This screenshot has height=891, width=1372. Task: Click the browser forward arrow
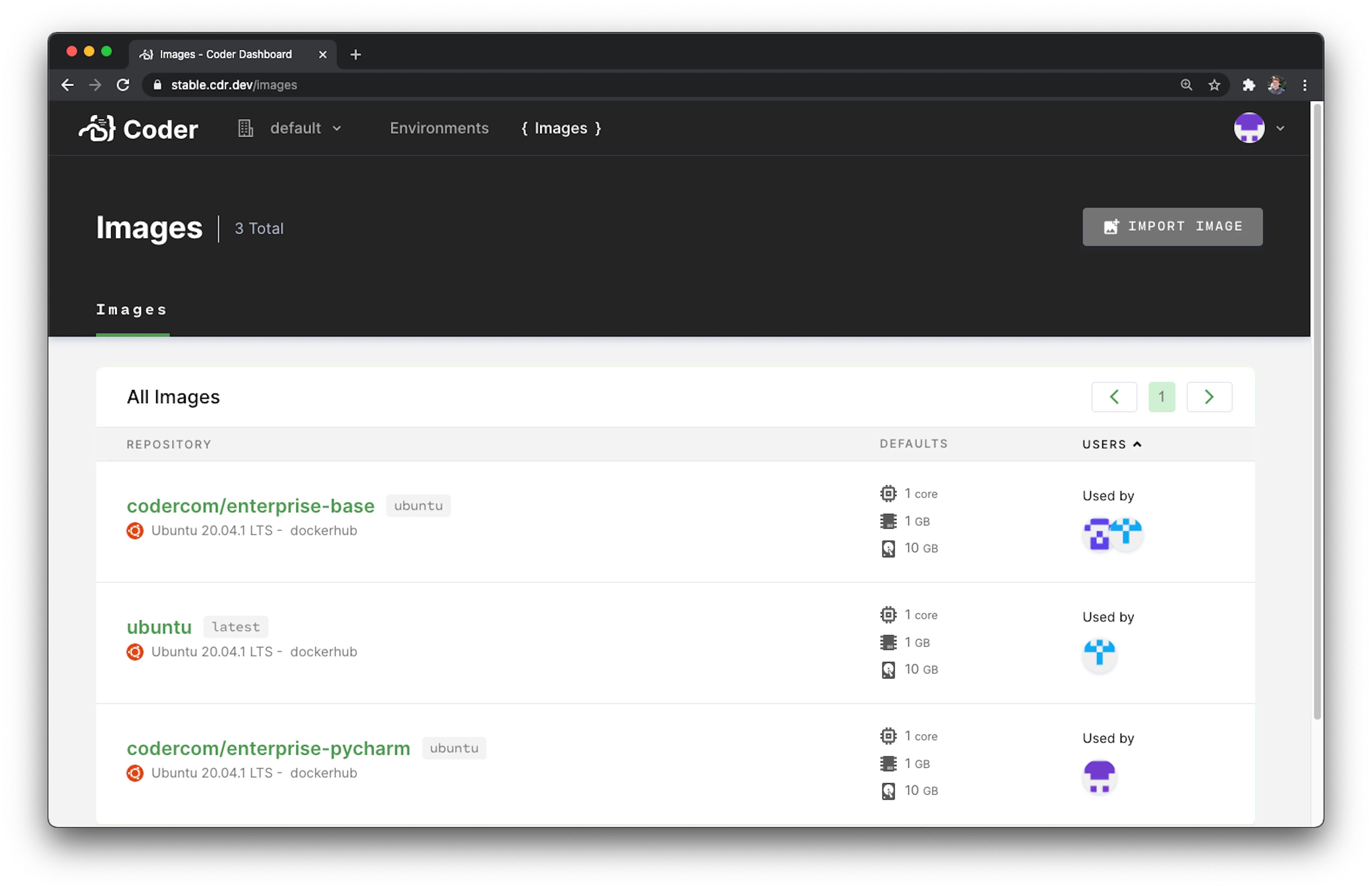click(x=95, y=85)
